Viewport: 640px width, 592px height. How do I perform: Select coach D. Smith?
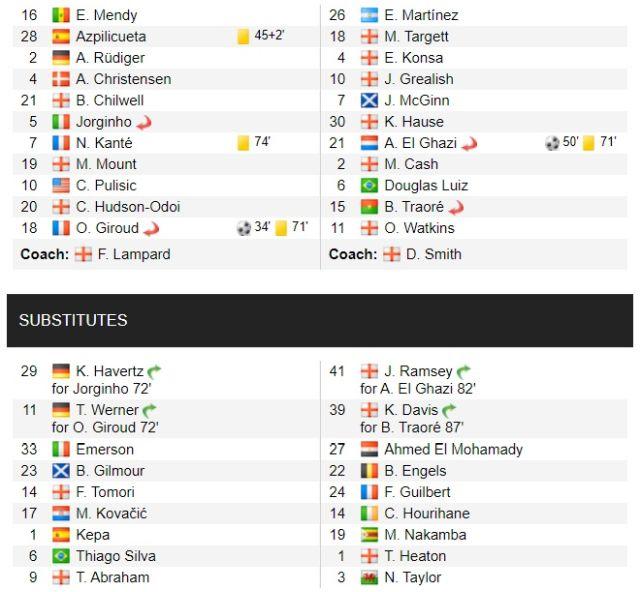point(433,254)
